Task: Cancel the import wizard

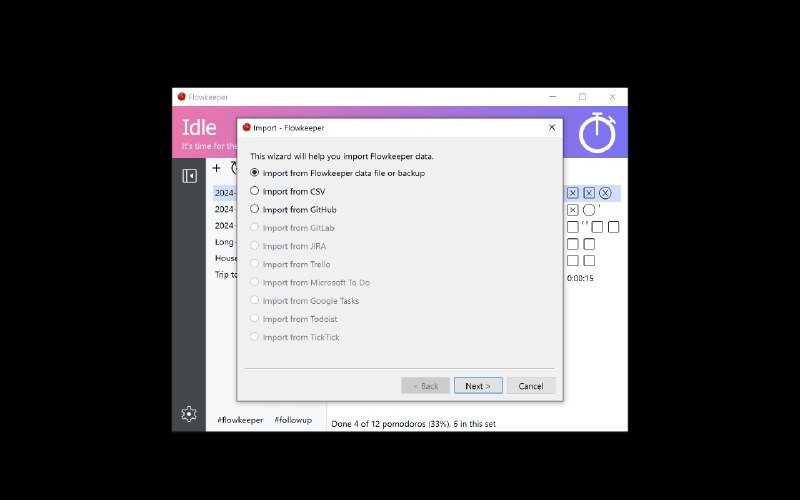Action: click(x=531, y=386)
